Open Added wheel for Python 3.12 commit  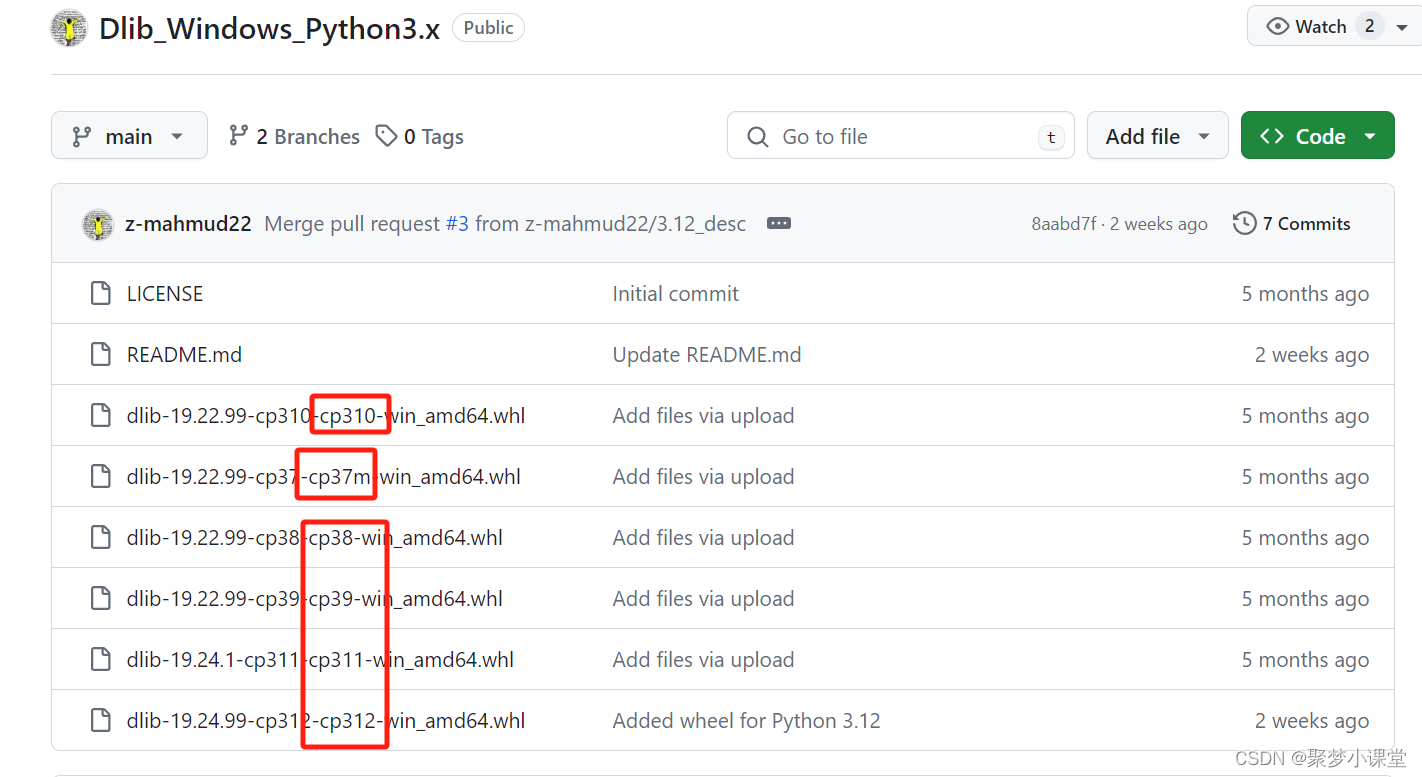pos(747,720)
